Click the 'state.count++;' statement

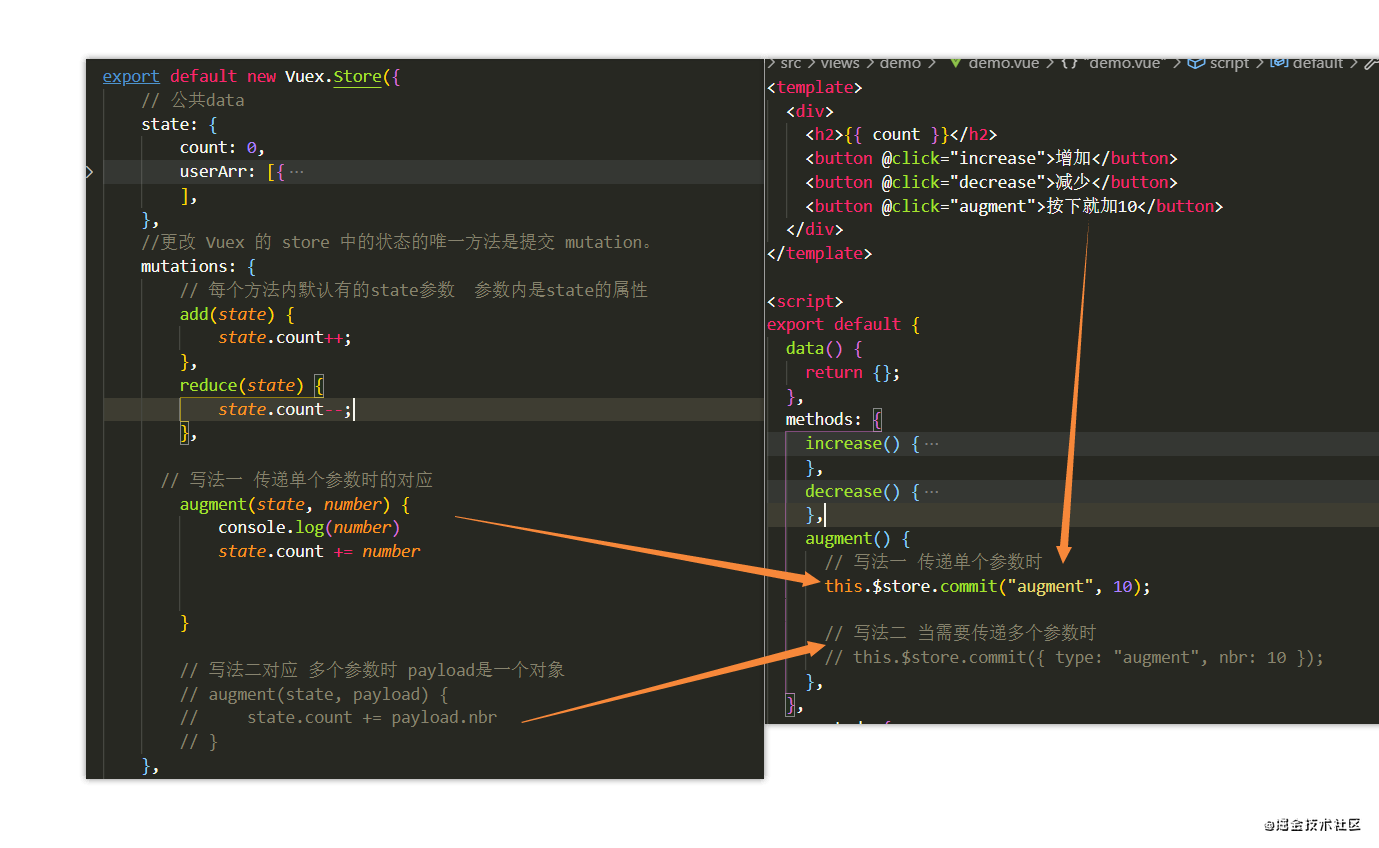285,338
